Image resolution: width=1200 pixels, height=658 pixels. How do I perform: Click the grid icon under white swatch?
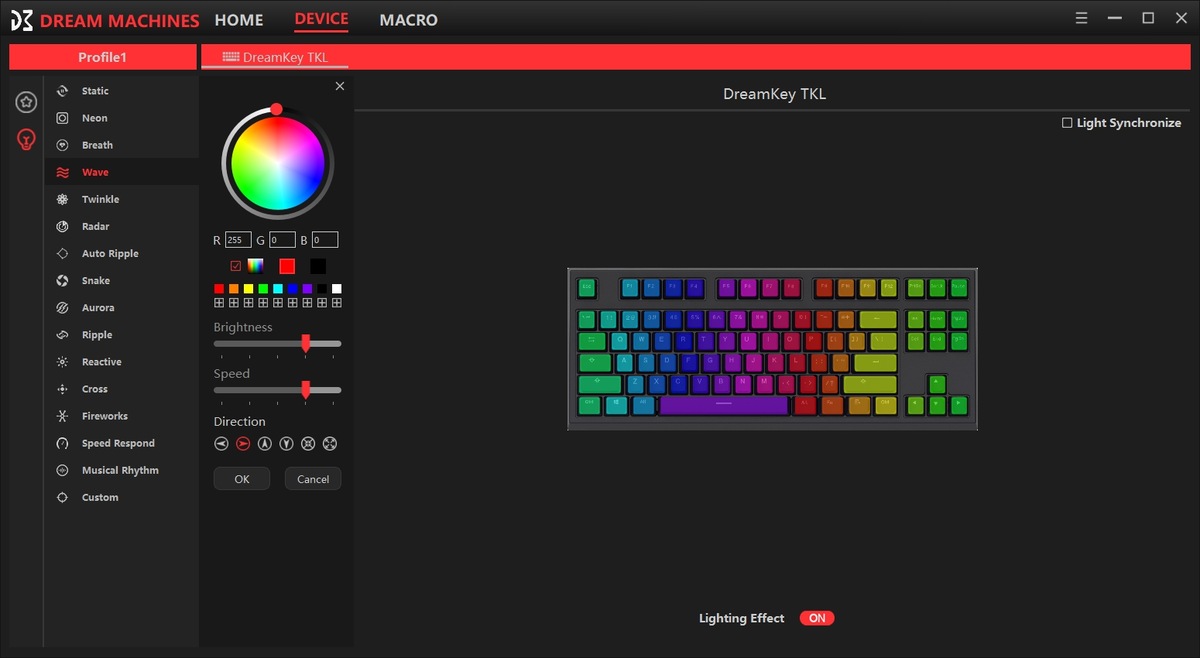click(x=336, y=302)
